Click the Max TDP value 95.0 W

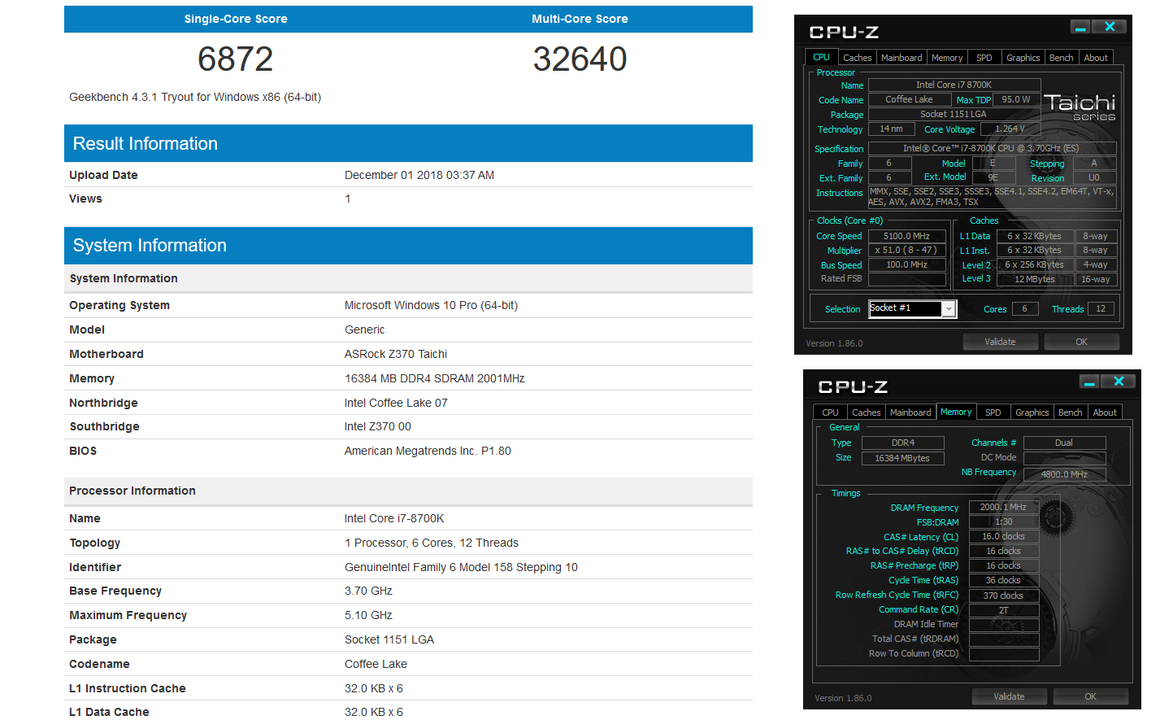tap(1016, 99)
